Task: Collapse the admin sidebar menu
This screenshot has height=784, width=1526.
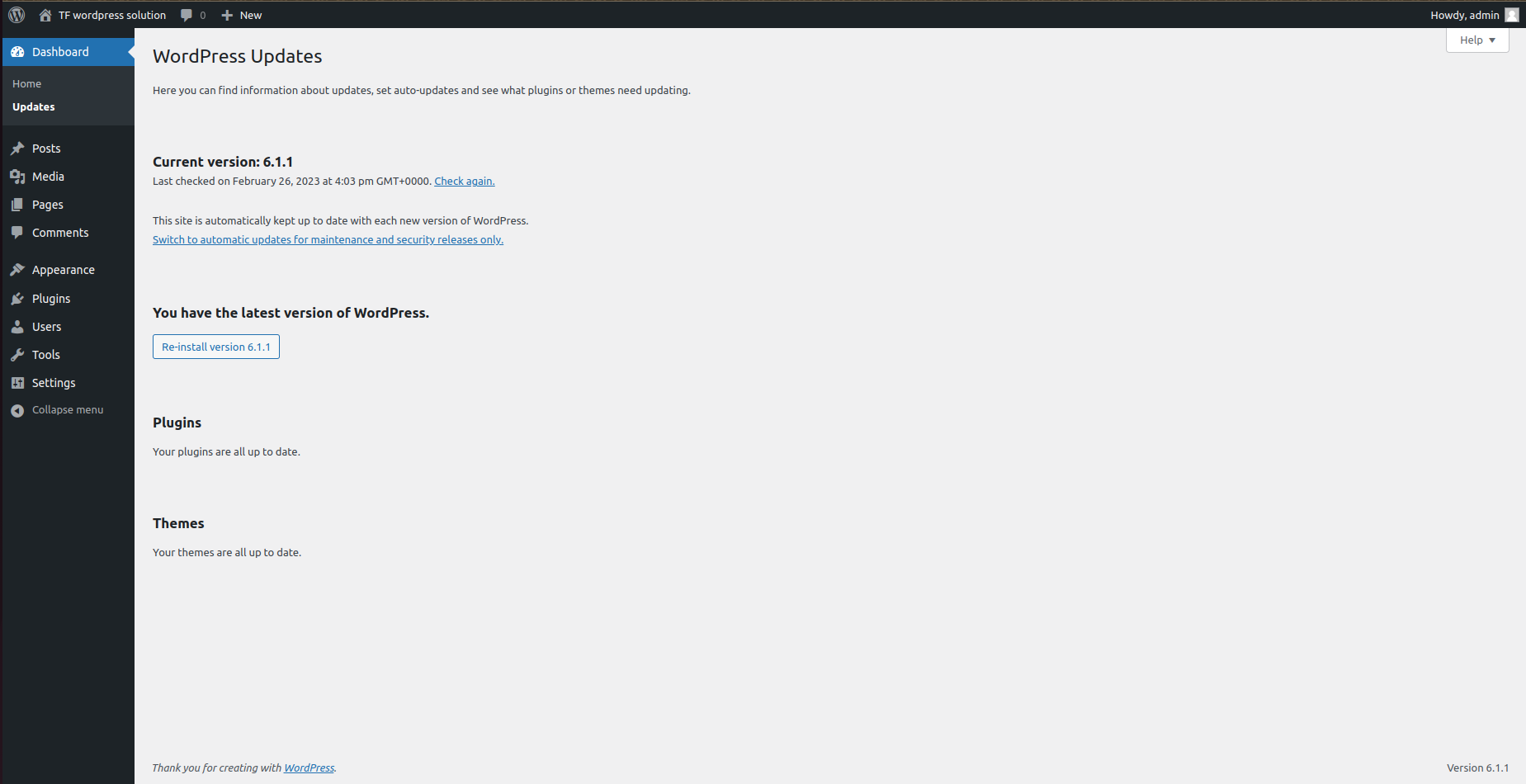Action: click(x=66, y=409)
